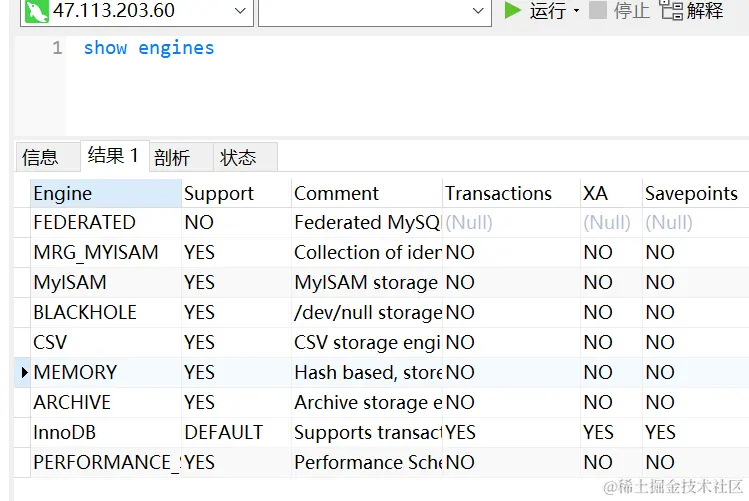Select the MRG_MYISAM engine cell
This screenshot has height=501, width=749.
[x=106, y=253]
